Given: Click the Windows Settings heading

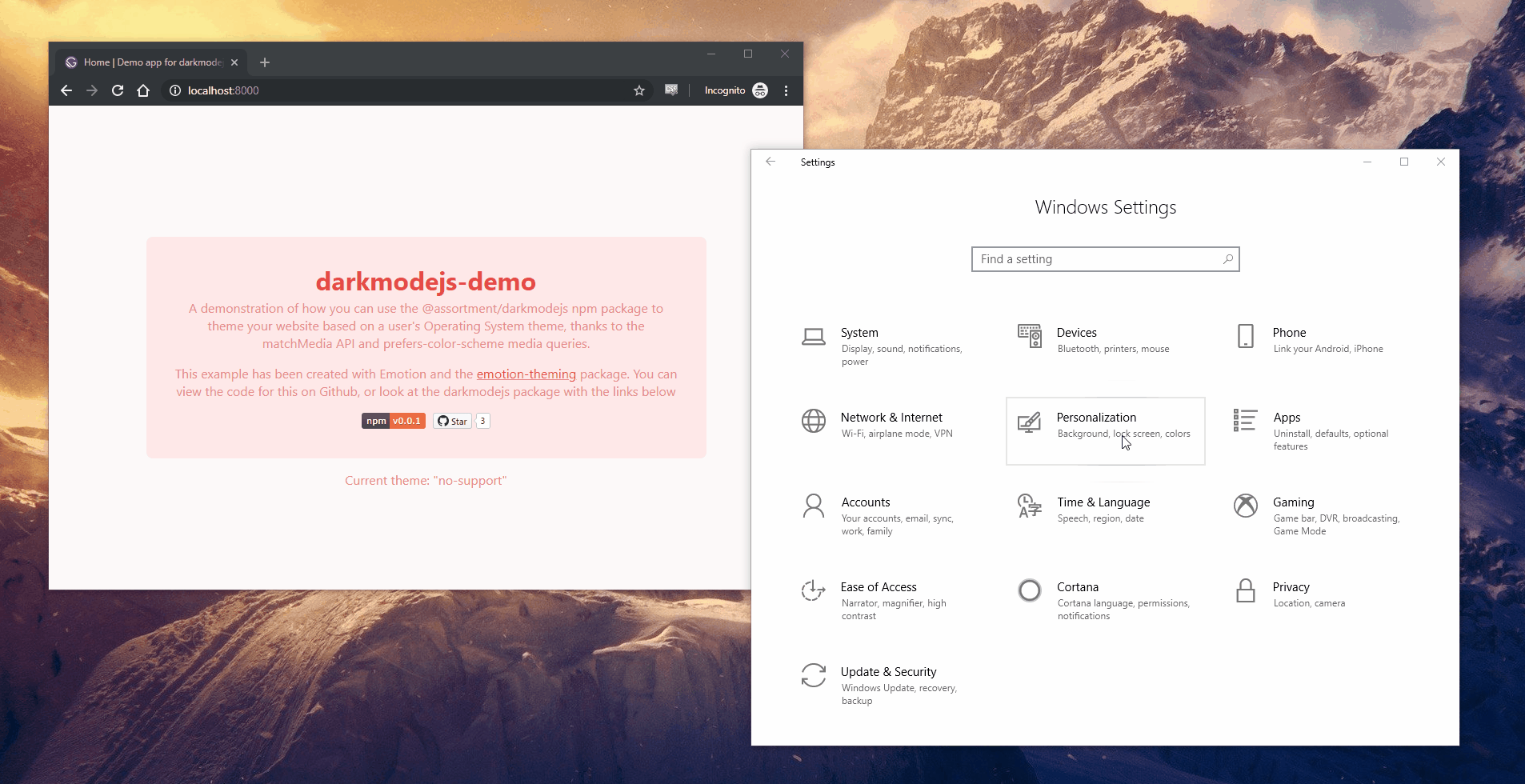Looking at the screenshot, I should (x=1105, y=207).
